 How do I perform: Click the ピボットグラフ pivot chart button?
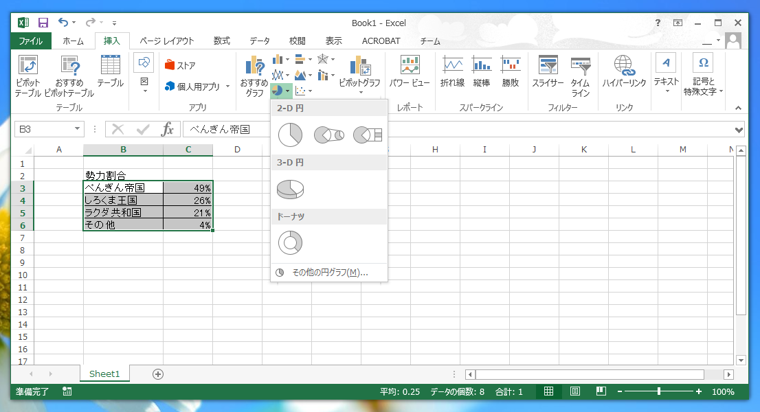360,75
